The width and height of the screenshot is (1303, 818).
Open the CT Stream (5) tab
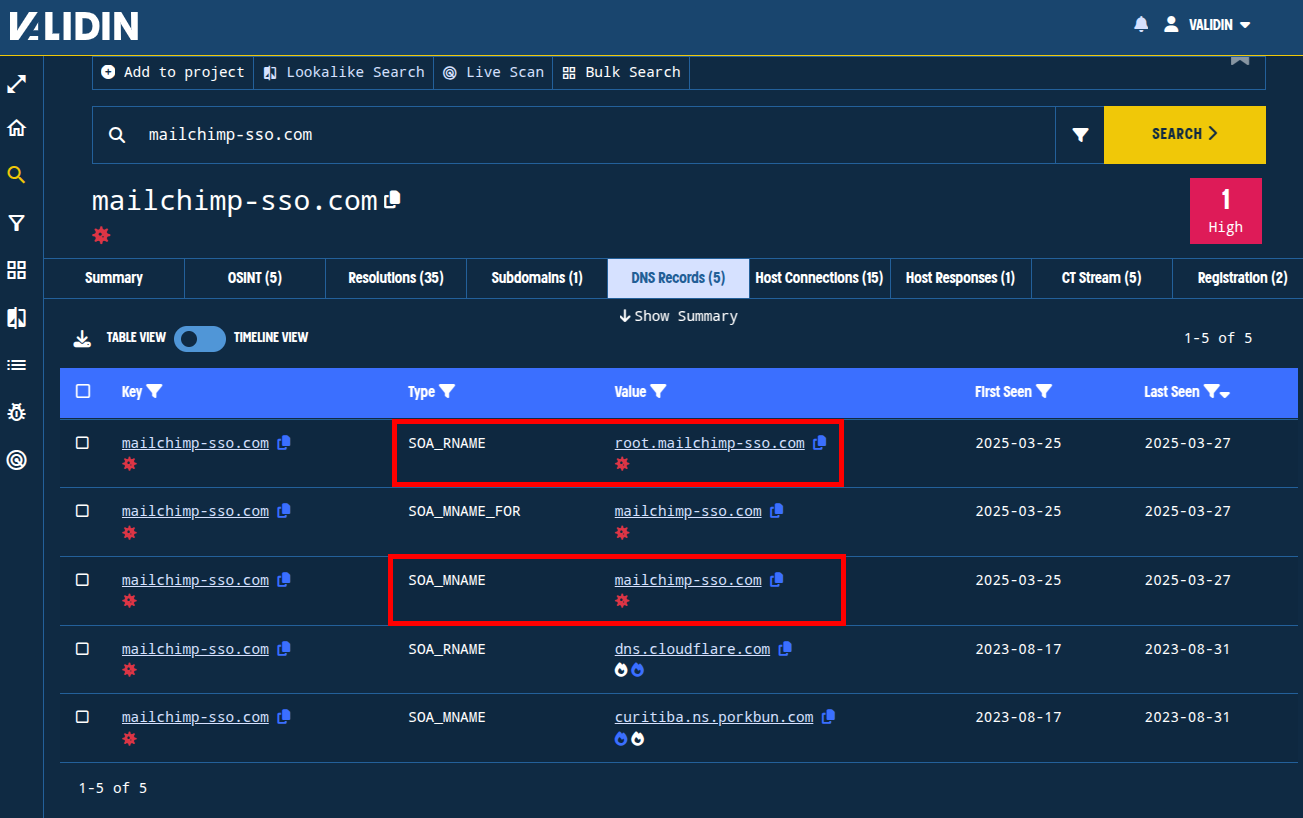[x=1101, y=278]
